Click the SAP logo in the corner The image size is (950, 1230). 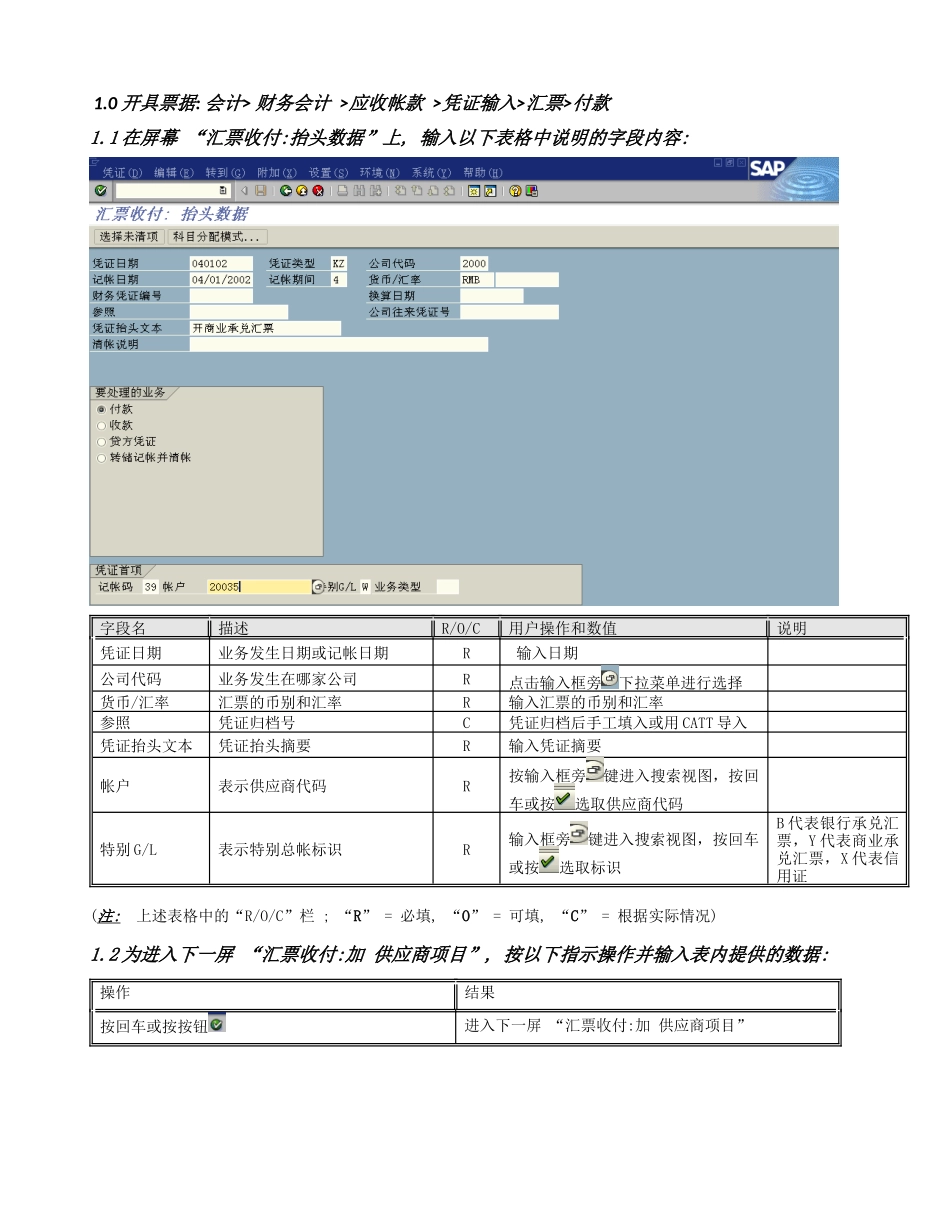(x=768, y=168)
